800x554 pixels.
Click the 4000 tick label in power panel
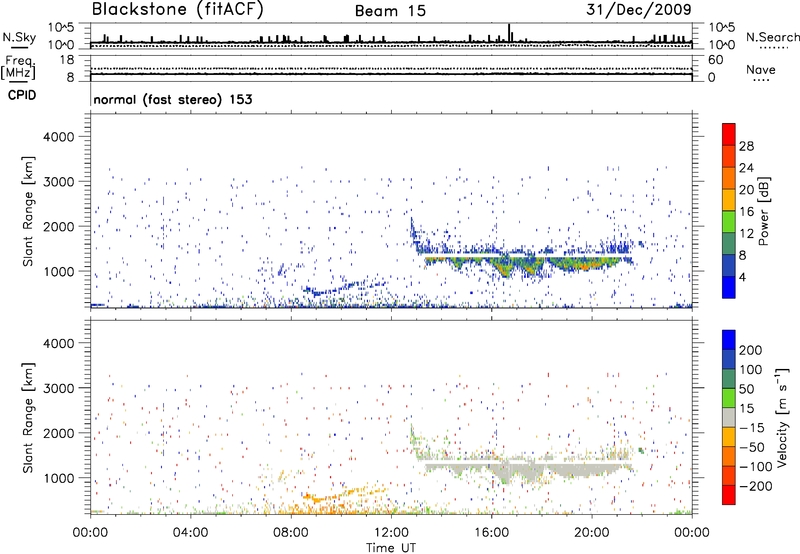(58, 137)
